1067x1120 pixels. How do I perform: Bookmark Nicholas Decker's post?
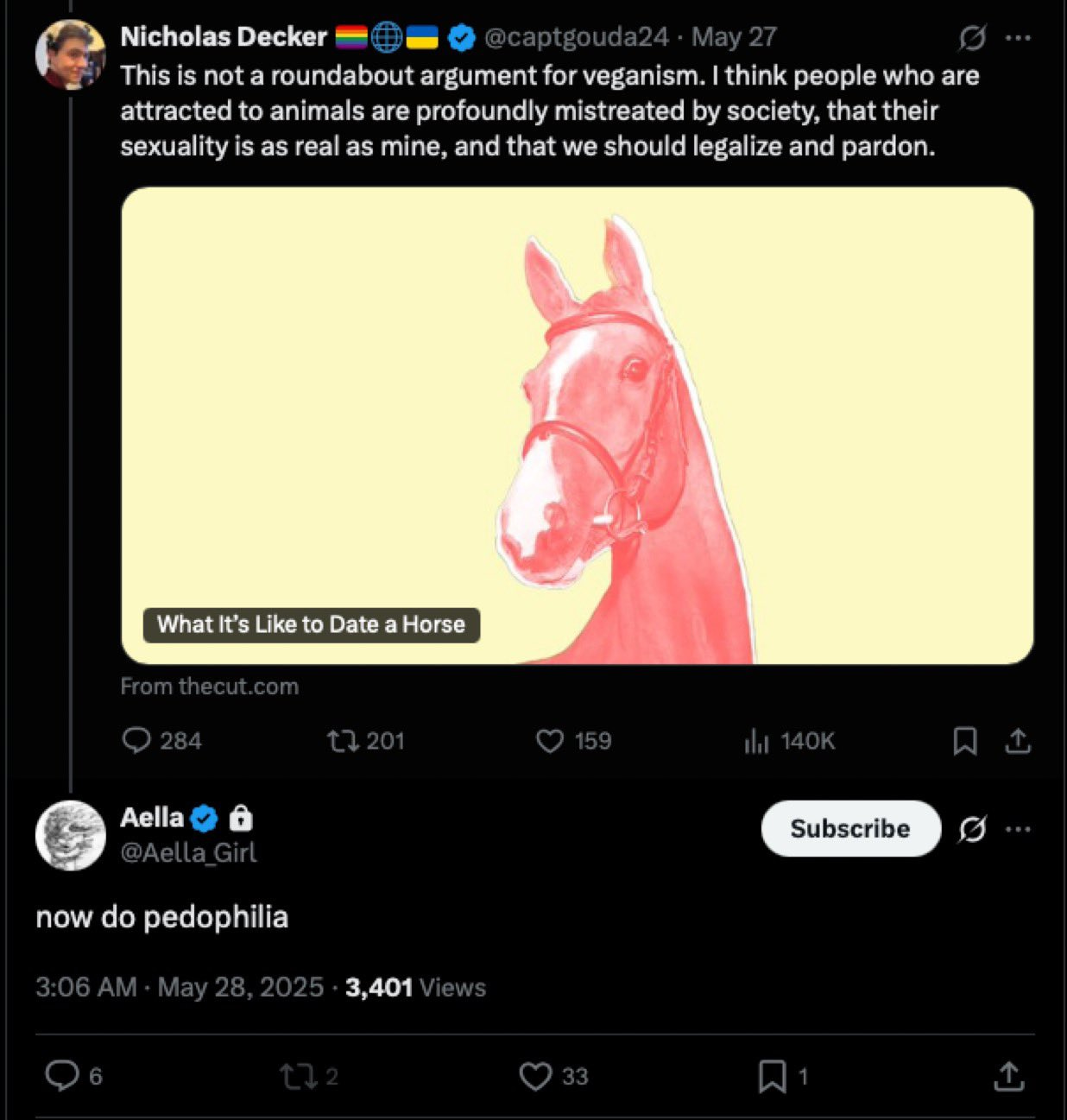click(x=964, y=741)
